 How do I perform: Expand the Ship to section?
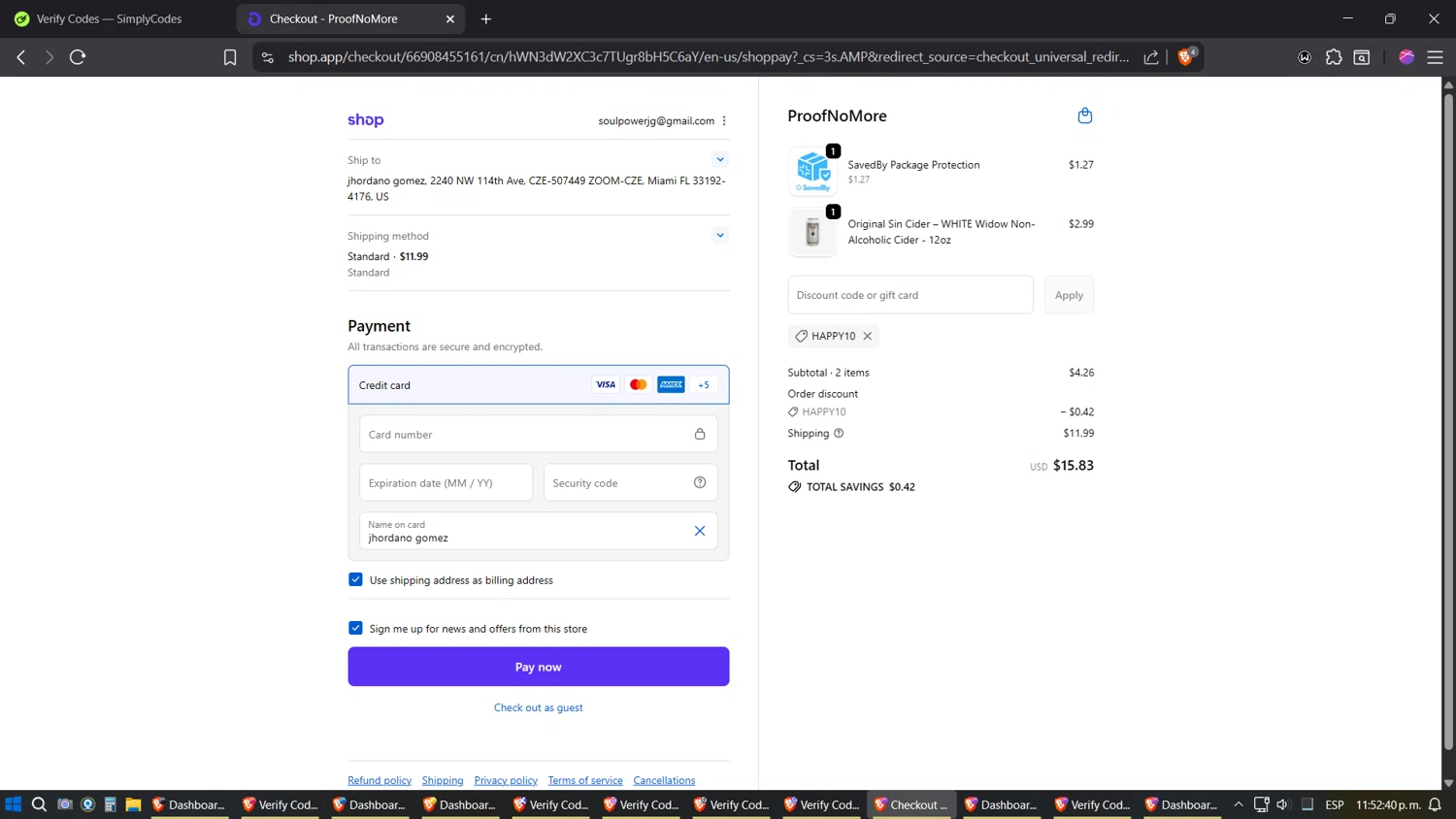pyautogui.click(x=720, y=159)
